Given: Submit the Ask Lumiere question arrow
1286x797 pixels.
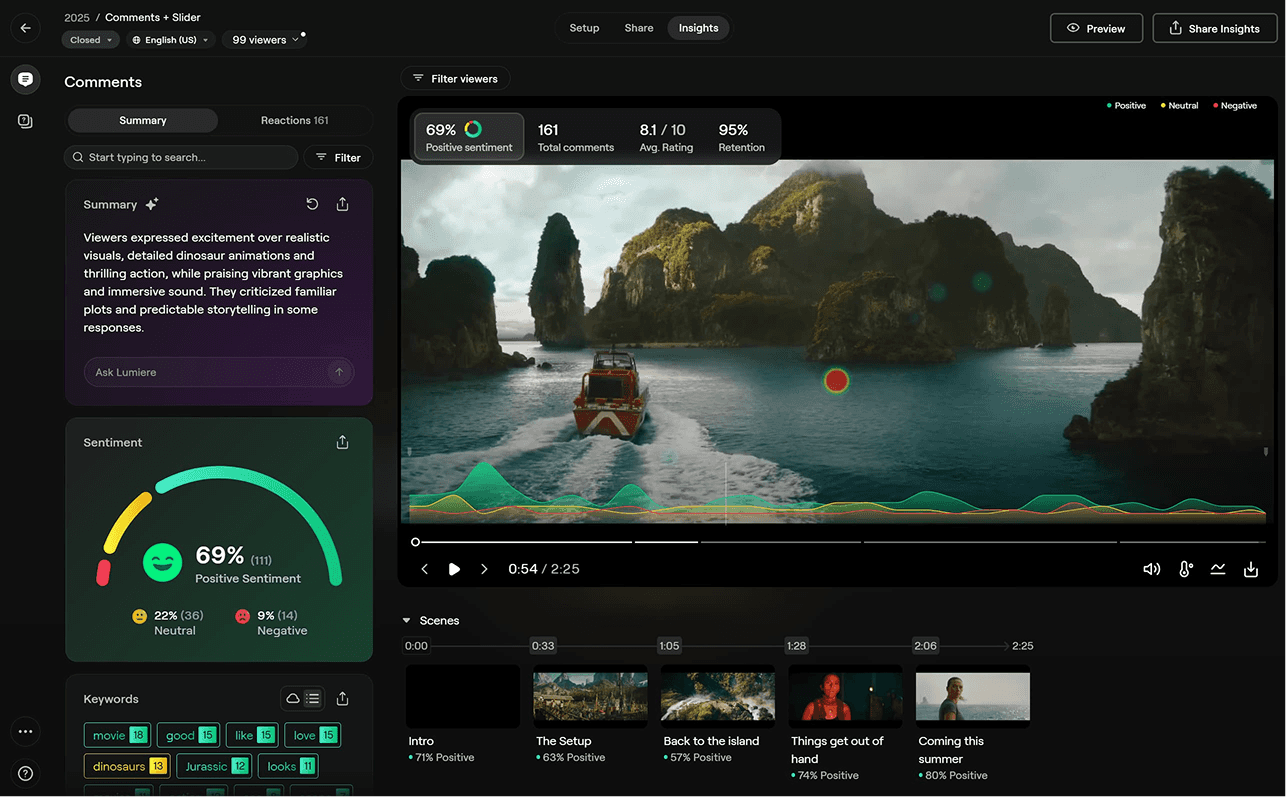Looking at the screenshot, I should tap(339, 372).
